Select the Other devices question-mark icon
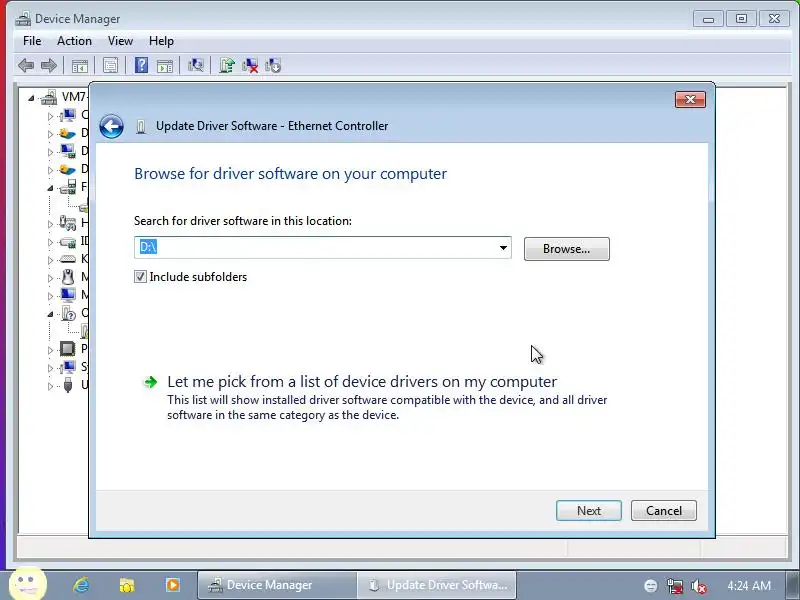This screenshot has width=800, height=600. tap(68, 313)
